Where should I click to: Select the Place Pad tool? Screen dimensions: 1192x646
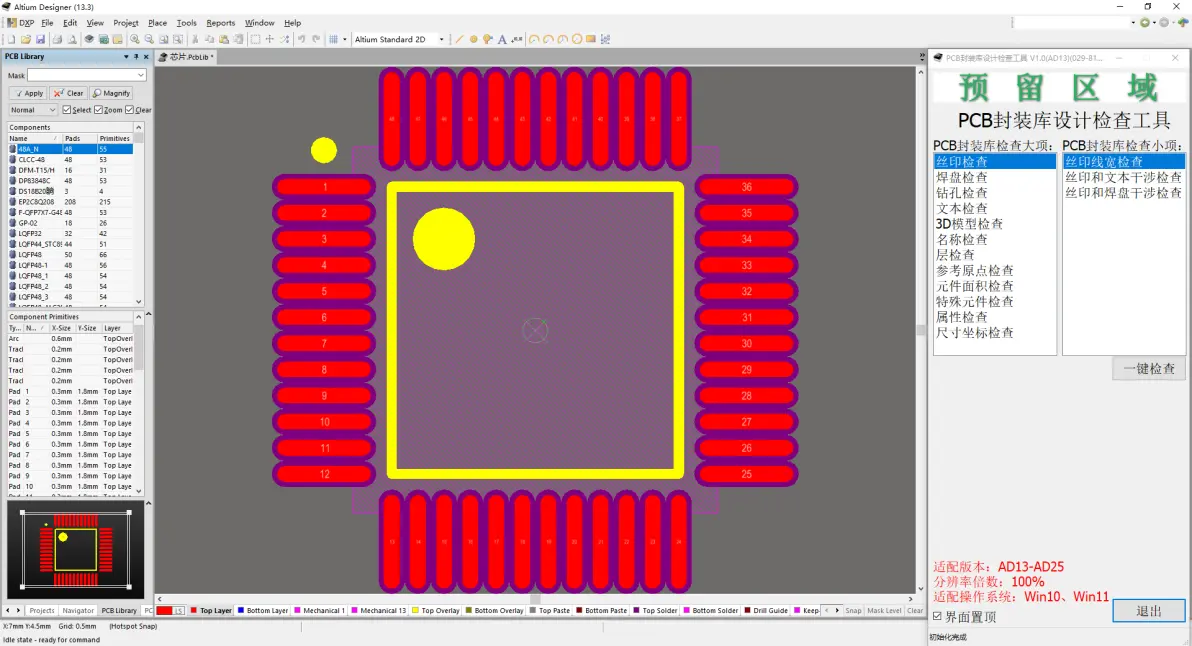473,40
